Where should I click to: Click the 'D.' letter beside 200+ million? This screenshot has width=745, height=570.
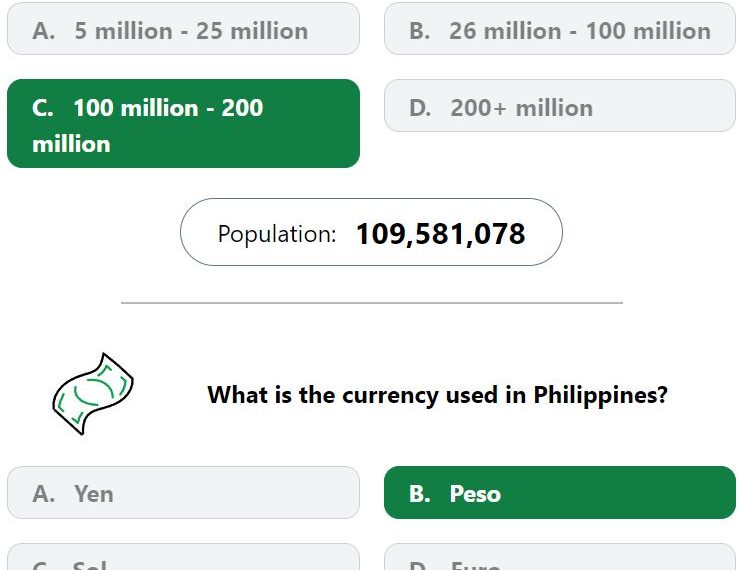click(x=420, y=108)
